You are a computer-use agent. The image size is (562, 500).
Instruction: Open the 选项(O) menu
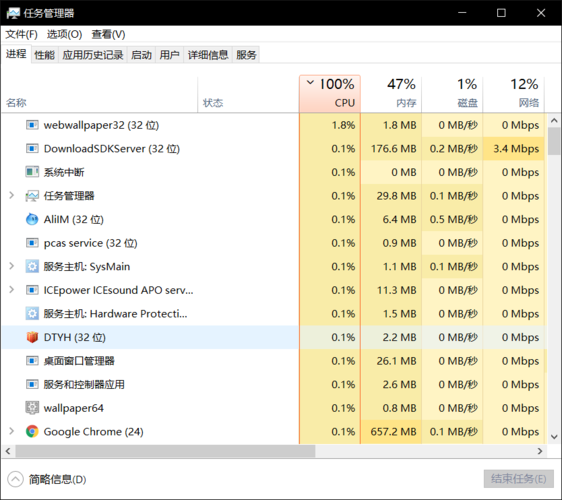[65, 34]
